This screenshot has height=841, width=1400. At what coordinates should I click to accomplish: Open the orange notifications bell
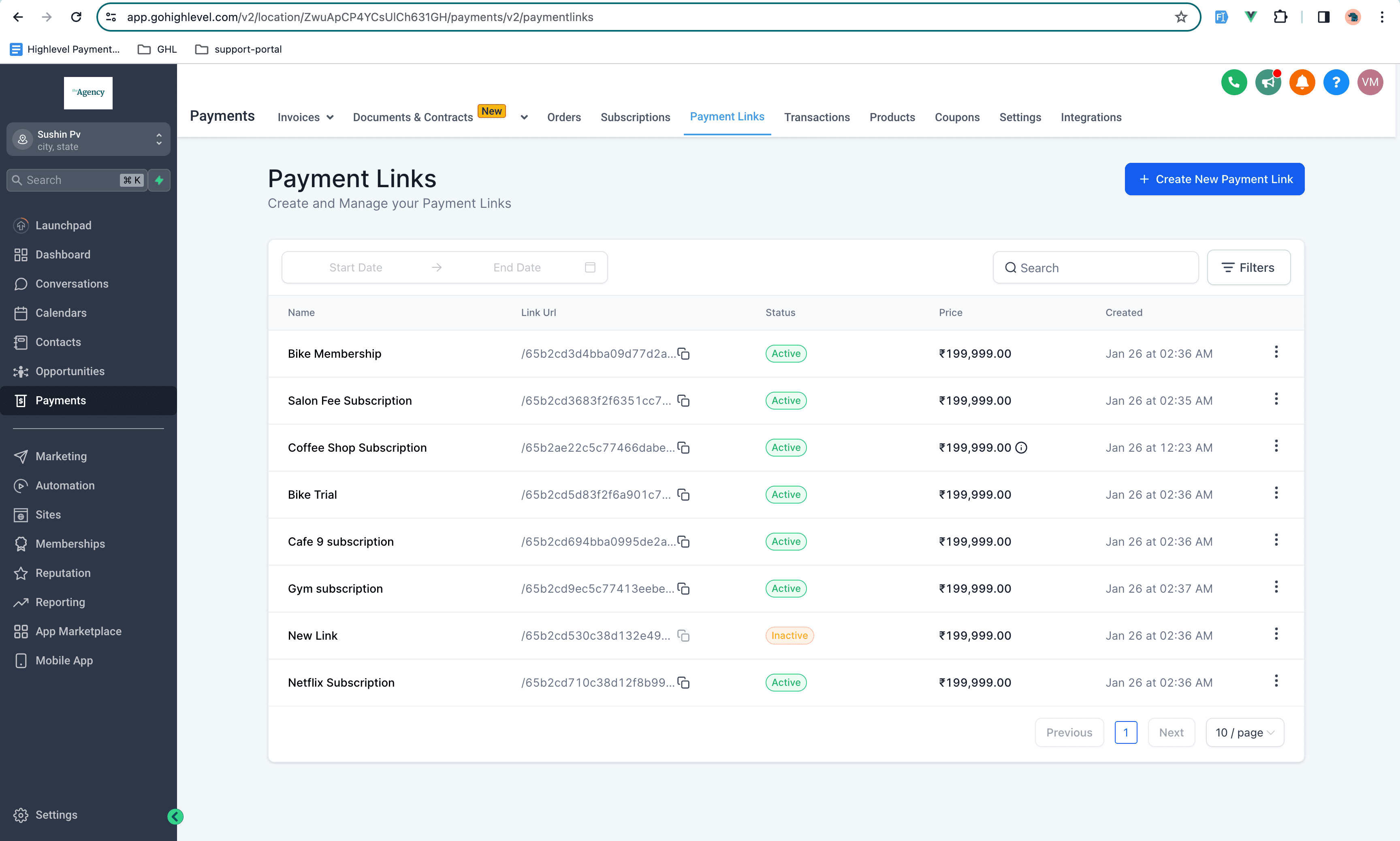click(1302, 83)
